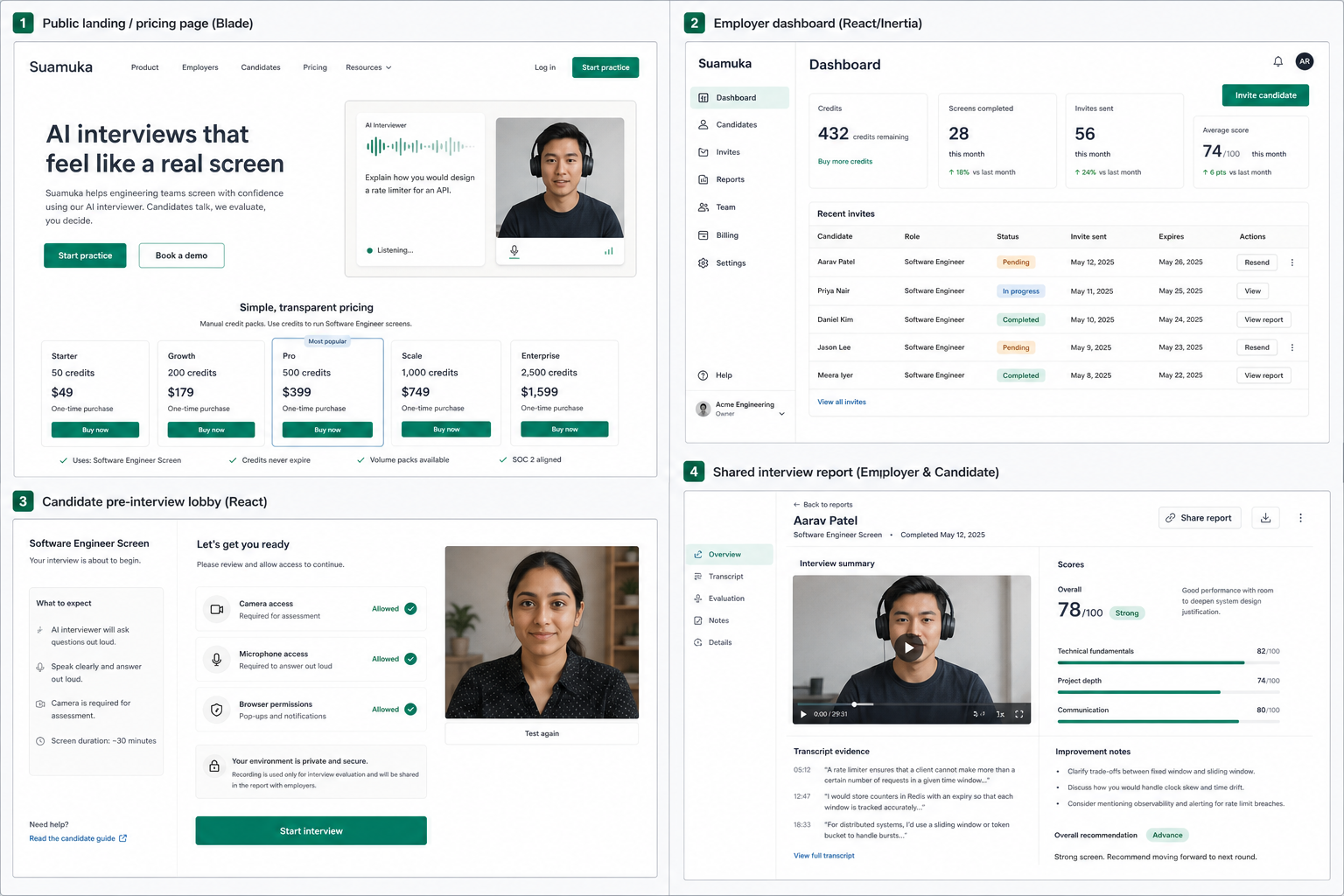The width and height of the screenshot is (1344, 896).
Task: Open the Employers nav item
Action: click(x=200, y=67)
